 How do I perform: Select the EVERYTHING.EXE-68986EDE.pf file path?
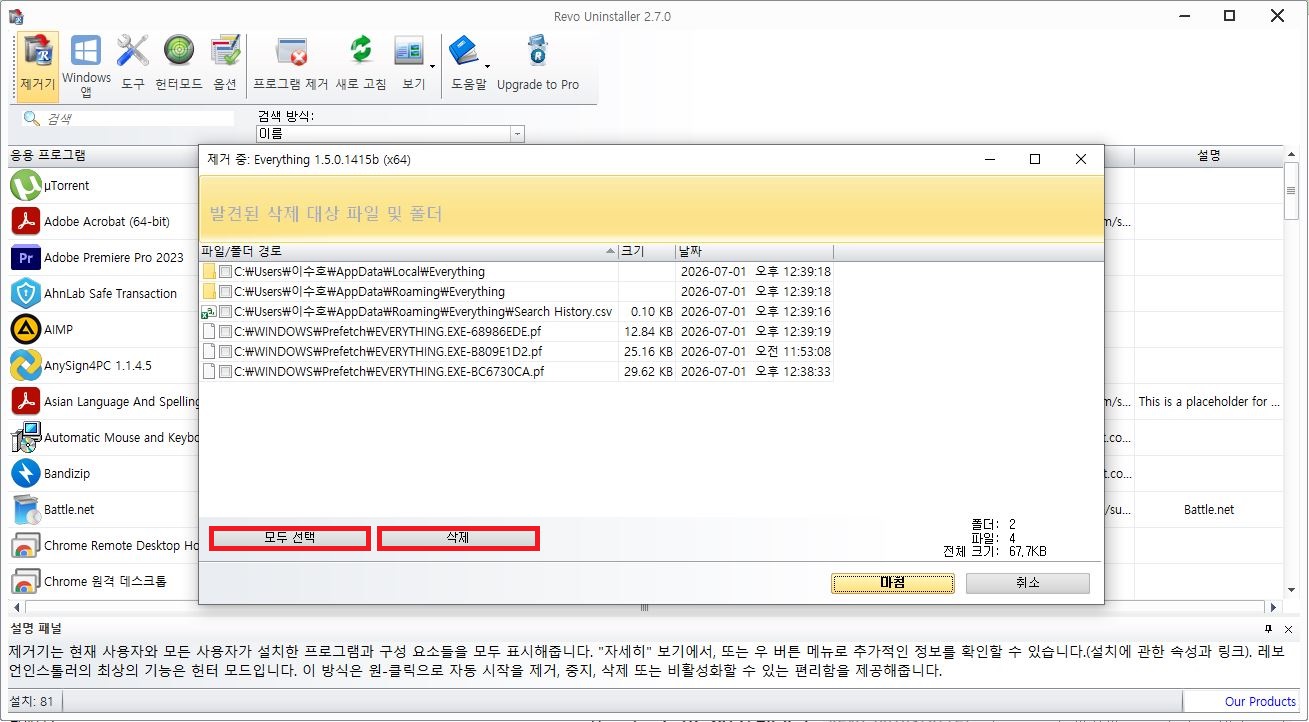click(388, 332)
